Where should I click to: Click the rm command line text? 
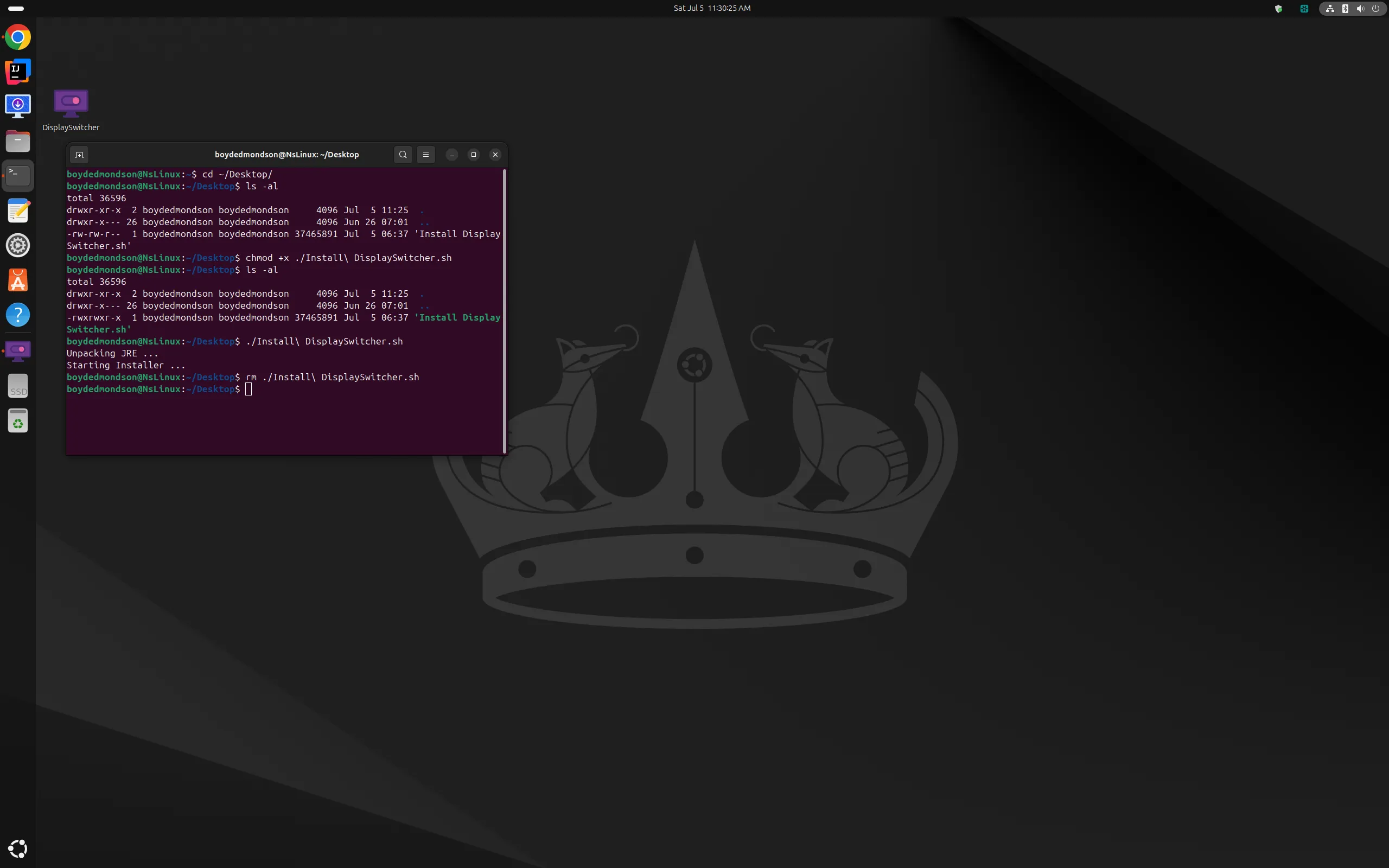(x=332, y=377)
